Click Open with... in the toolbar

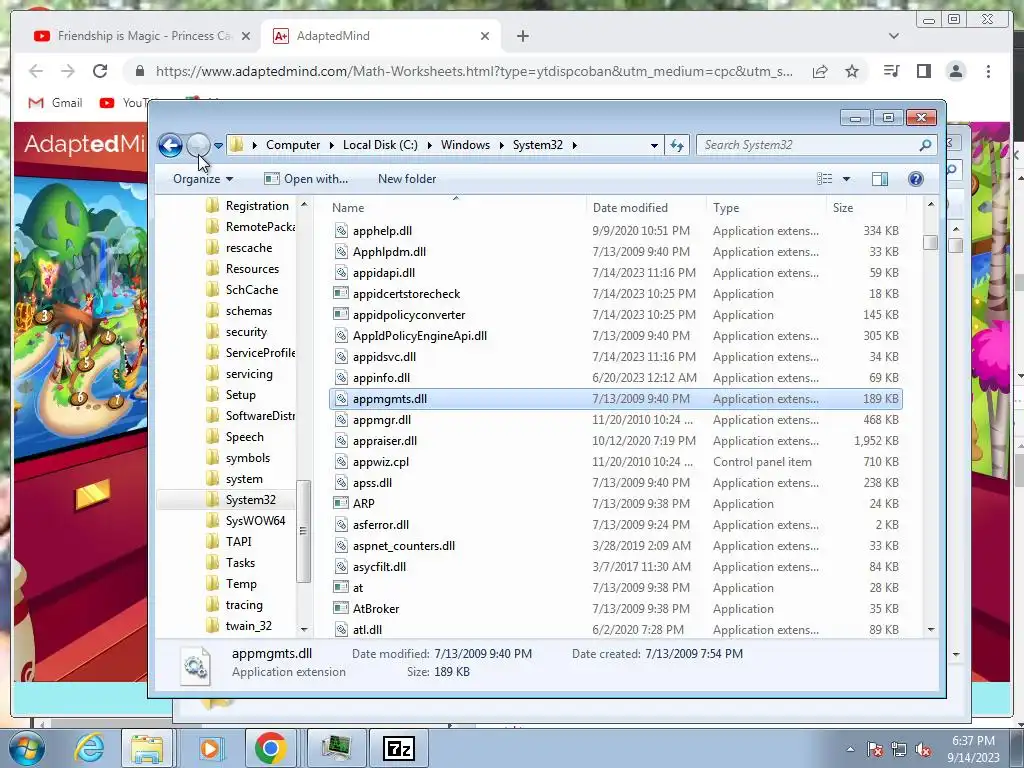point(306,179)
